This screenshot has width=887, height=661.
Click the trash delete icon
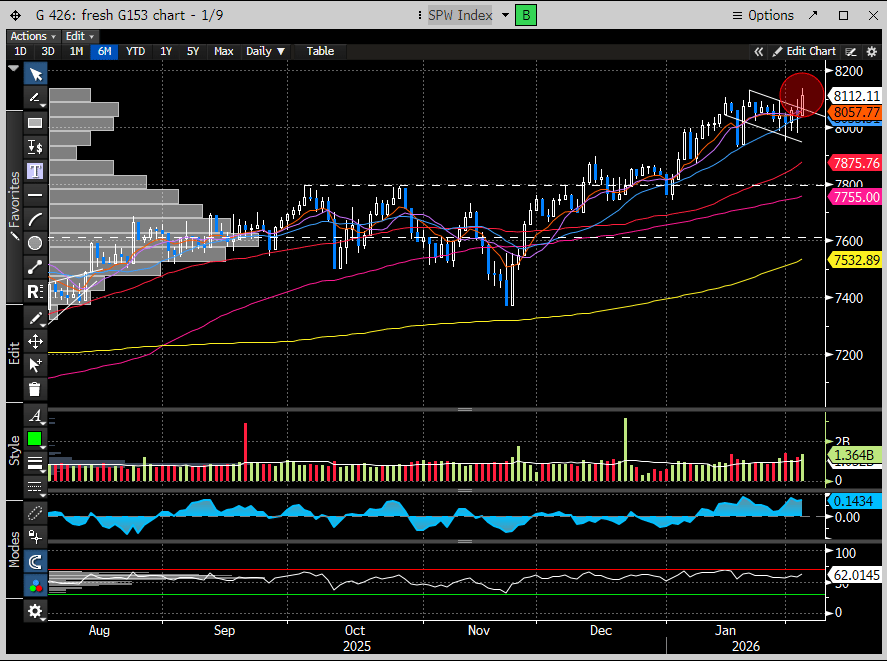pyautogui.click(x=35, y=389)
